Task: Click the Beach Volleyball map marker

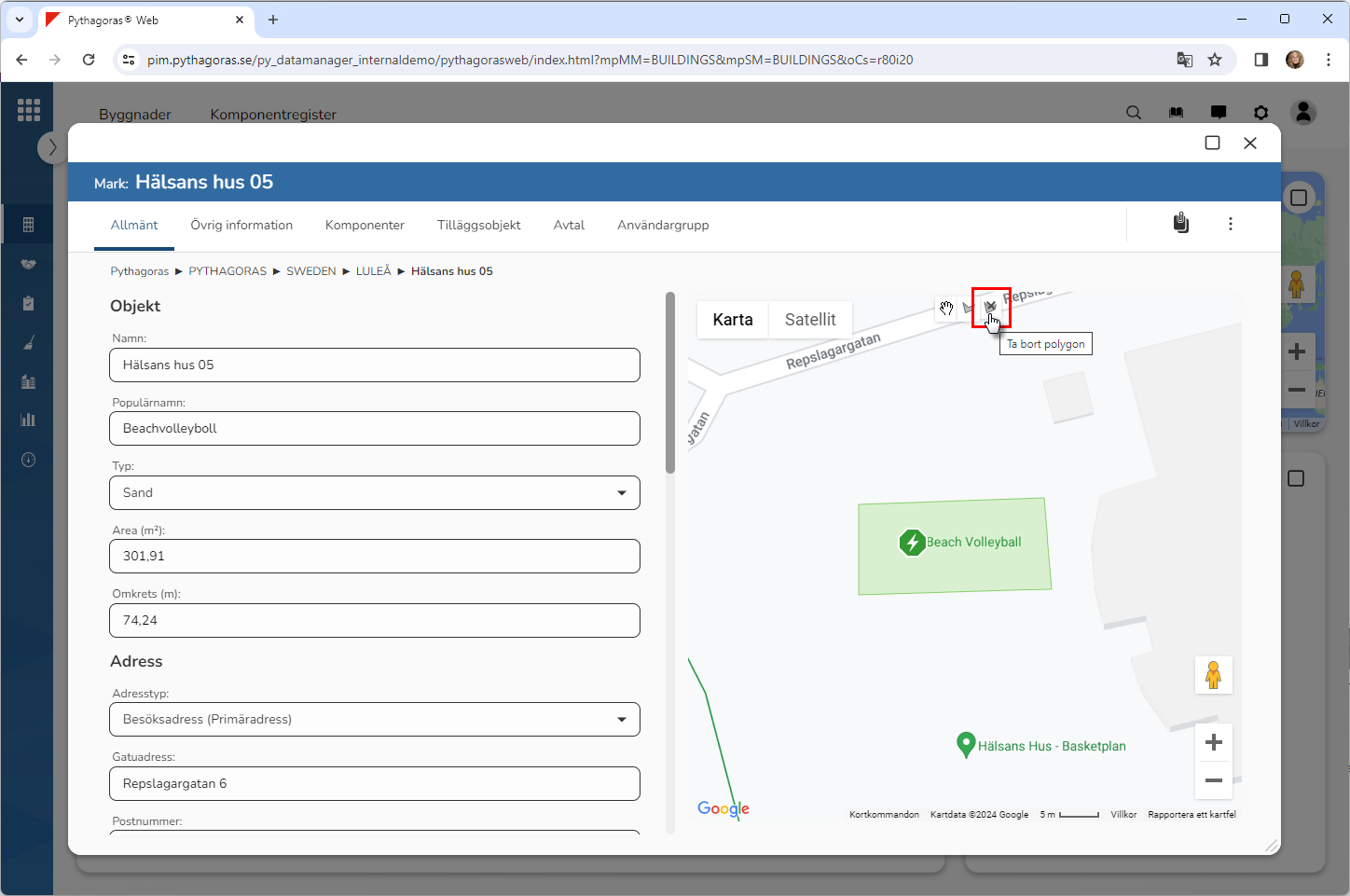Action: [x=912, y=542]
